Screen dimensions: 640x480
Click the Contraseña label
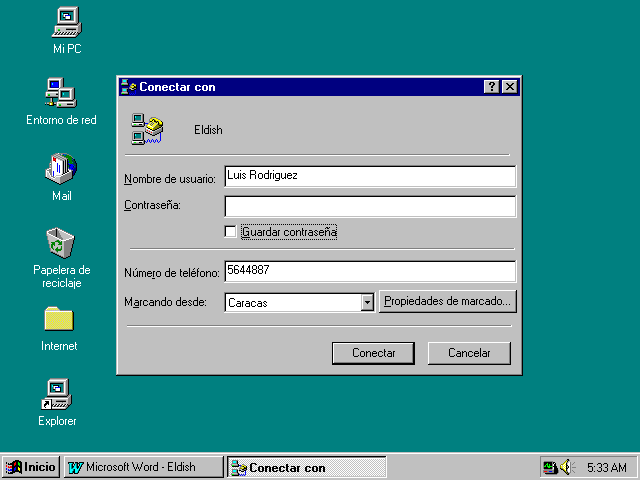tap(152, 205)
